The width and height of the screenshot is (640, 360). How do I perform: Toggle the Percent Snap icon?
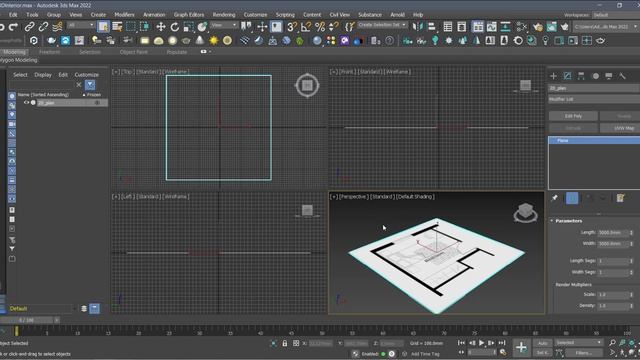pyautogui.click(x=320, y=27)
